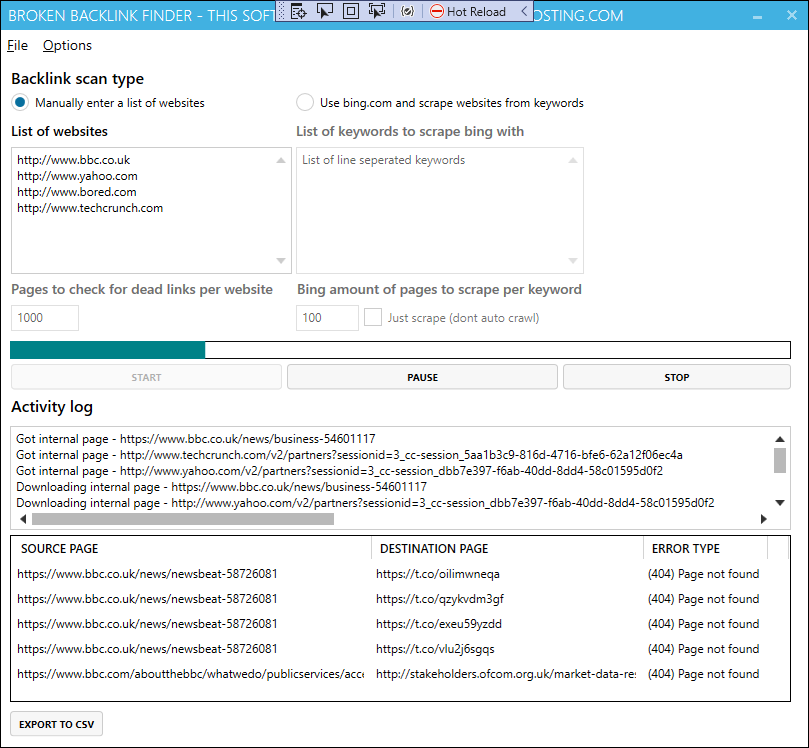Click http://www.bbc.co.uk in the websites list
The width and height of the screenshot is (809, 748).
click(x=74, y=160)
